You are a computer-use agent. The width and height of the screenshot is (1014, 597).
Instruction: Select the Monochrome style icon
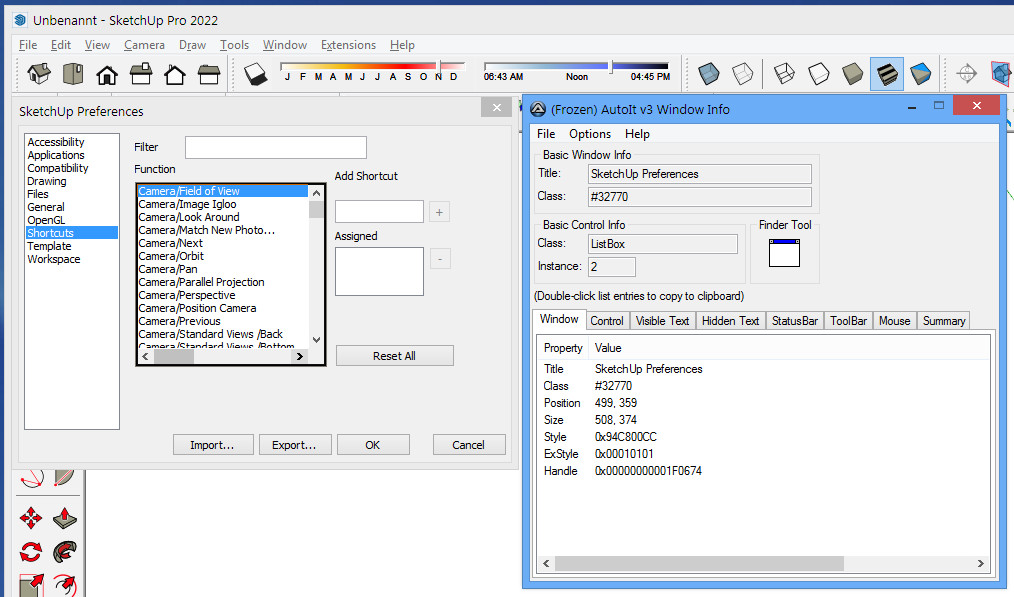pyautogui.click(x=921, y=74)
